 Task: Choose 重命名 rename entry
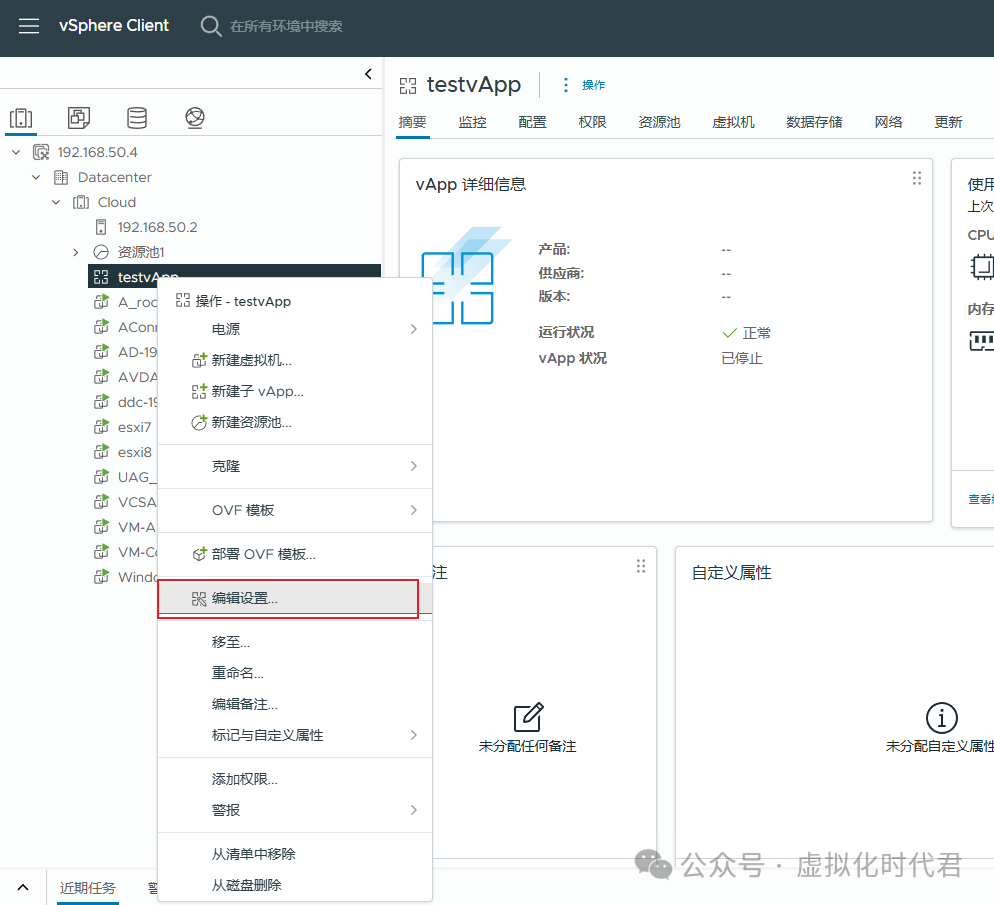pos(295,673)
